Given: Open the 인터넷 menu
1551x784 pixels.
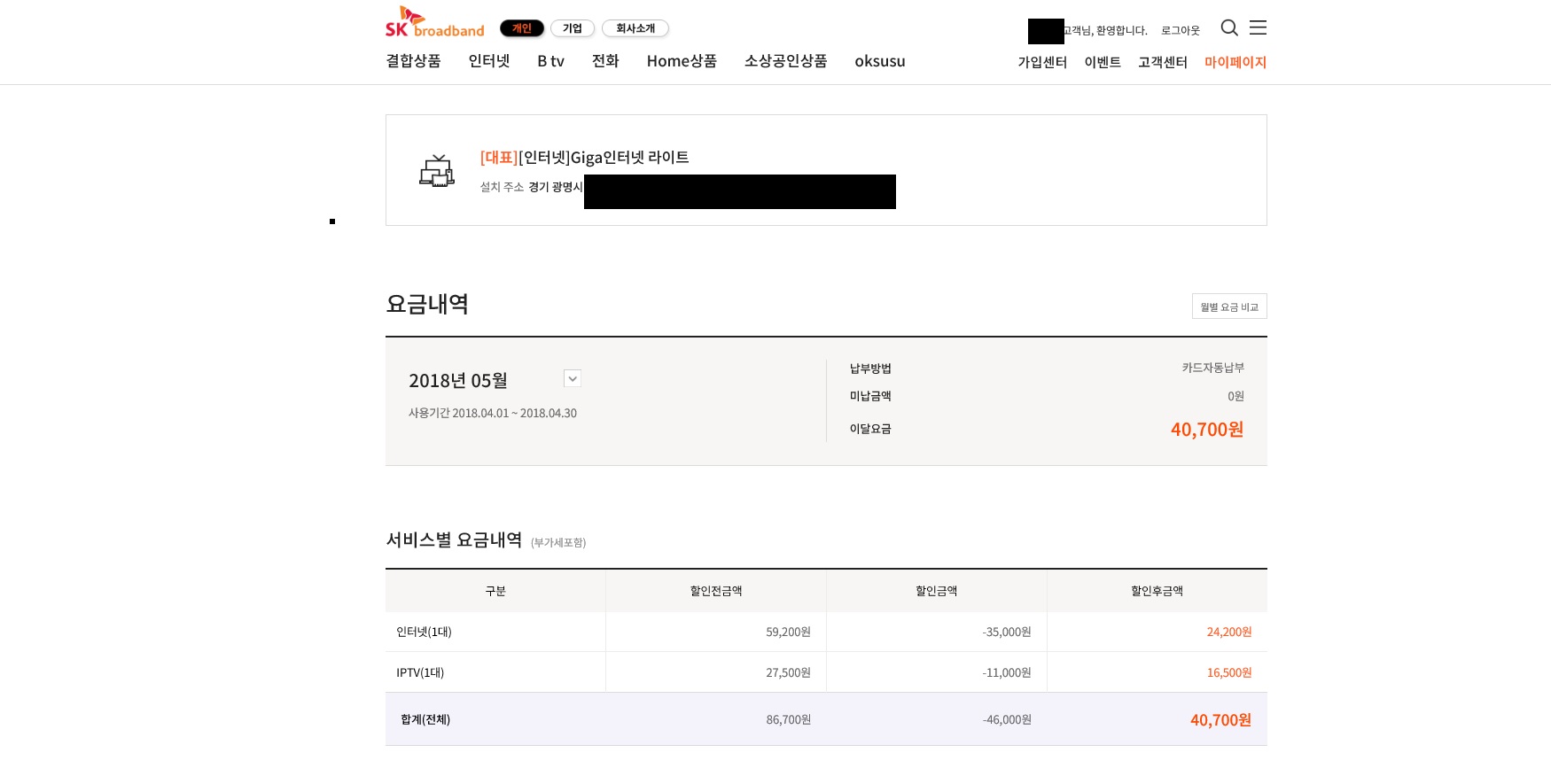Looking at the screenshot, I should tap(489, 61).
